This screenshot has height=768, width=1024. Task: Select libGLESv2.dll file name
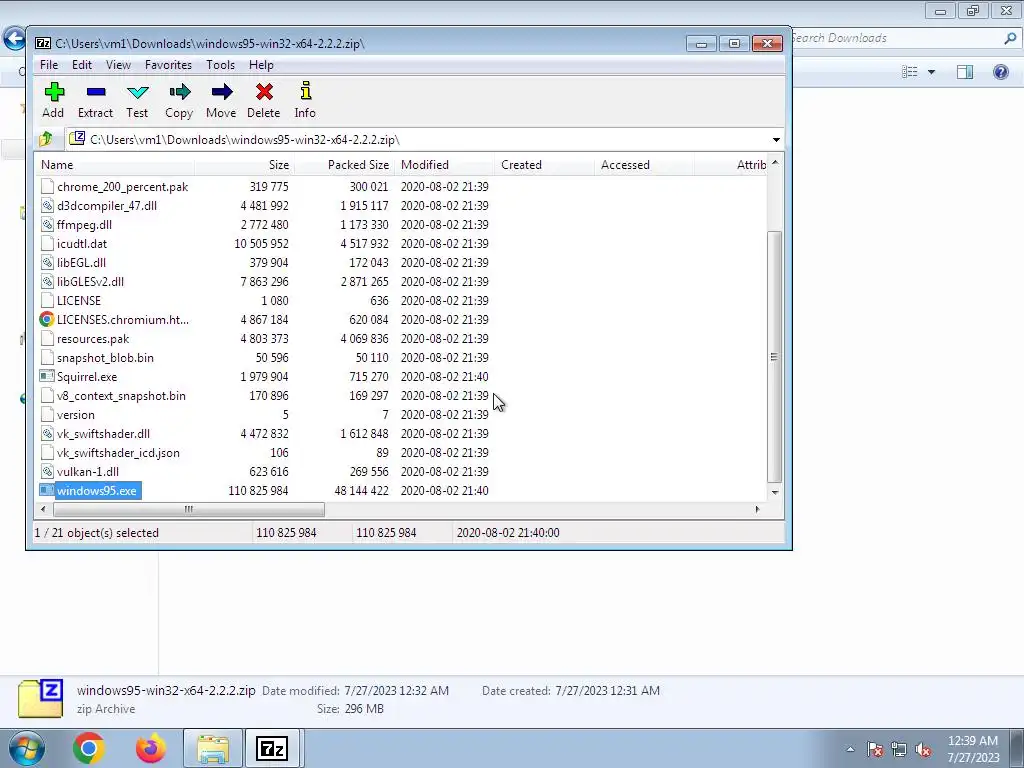90,281
